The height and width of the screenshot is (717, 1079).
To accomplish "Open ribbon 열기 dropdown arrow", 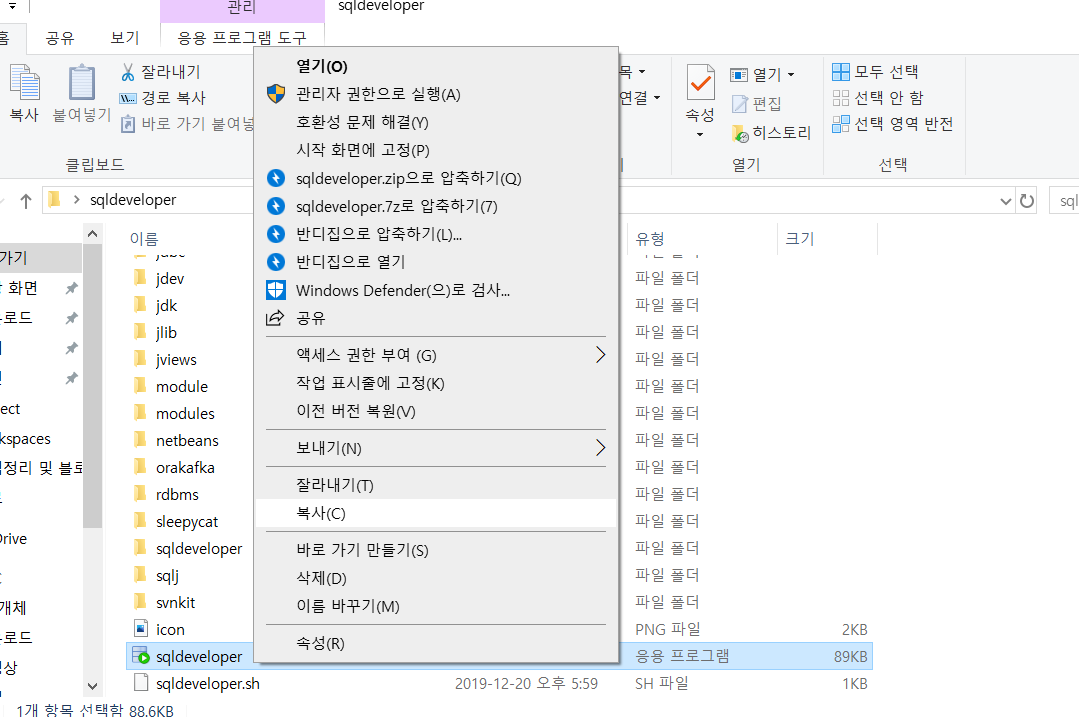I will (x=791, y=74).
